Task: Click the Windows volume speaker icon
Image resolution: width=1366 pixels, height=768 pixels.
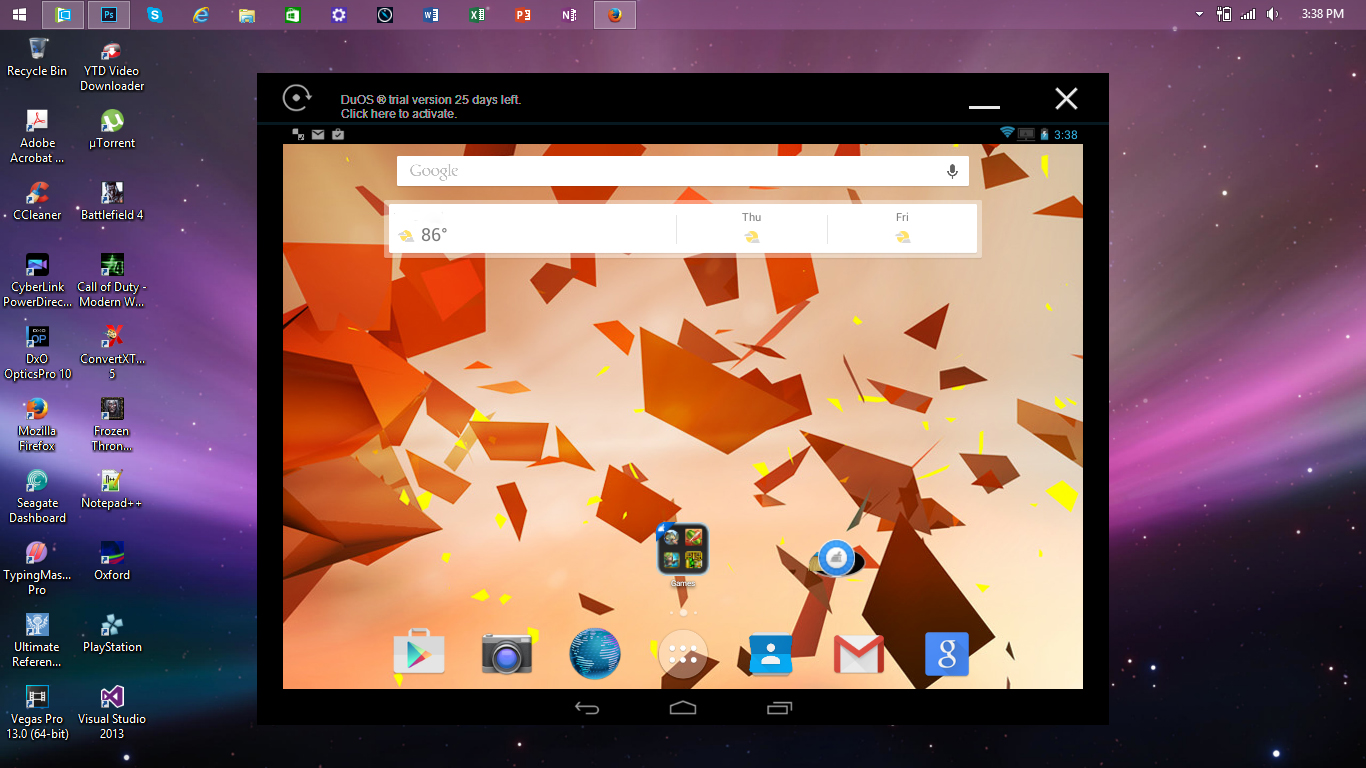Action: (x=1273, y=14)
